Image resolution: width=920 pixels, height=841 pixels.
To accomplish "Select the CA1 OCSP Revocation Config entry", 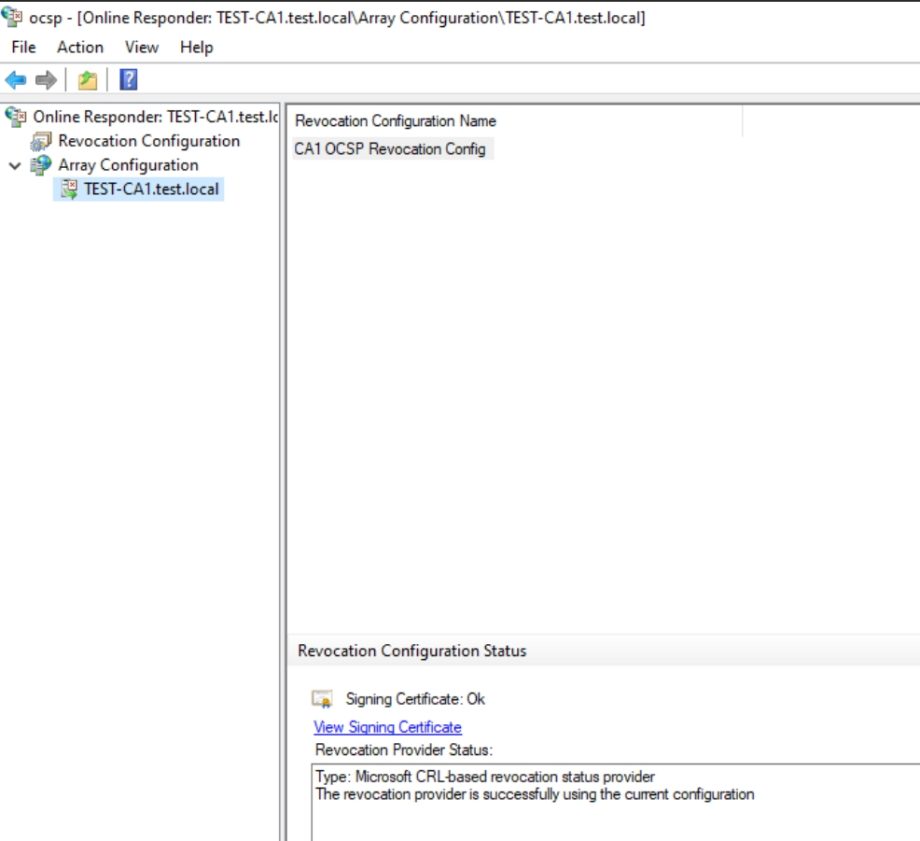I will [x=391, y=148].
